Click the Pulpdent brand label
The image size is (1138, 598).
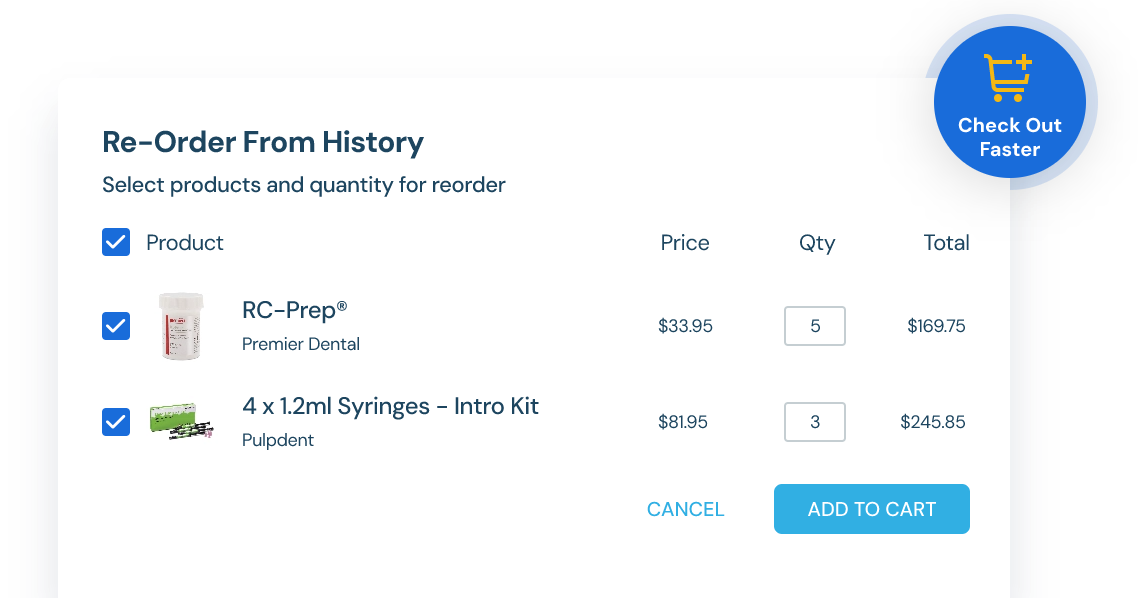click(x=277, y=440)
